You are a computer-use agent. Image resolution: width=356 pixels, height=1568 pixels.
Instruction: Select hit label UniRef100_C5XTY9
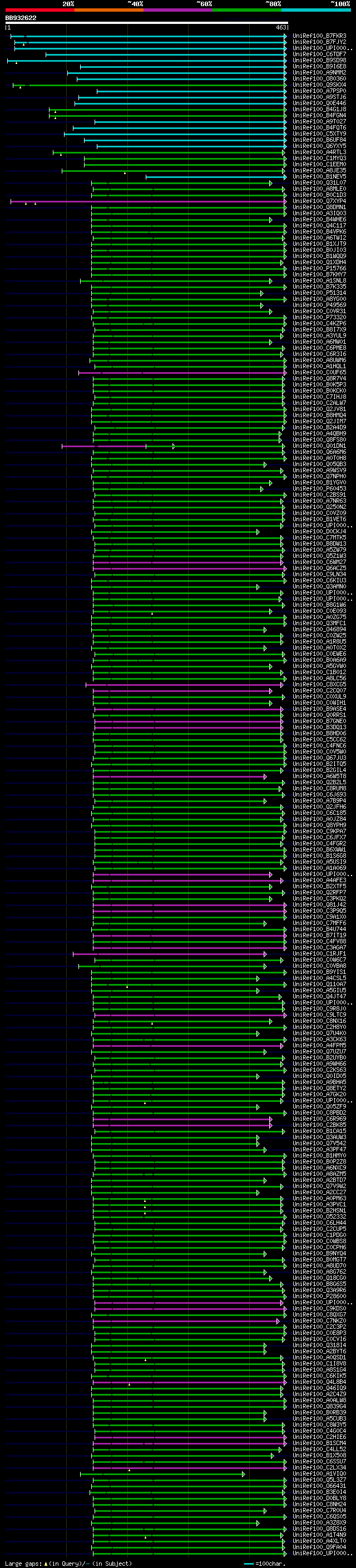pos(319,133)
